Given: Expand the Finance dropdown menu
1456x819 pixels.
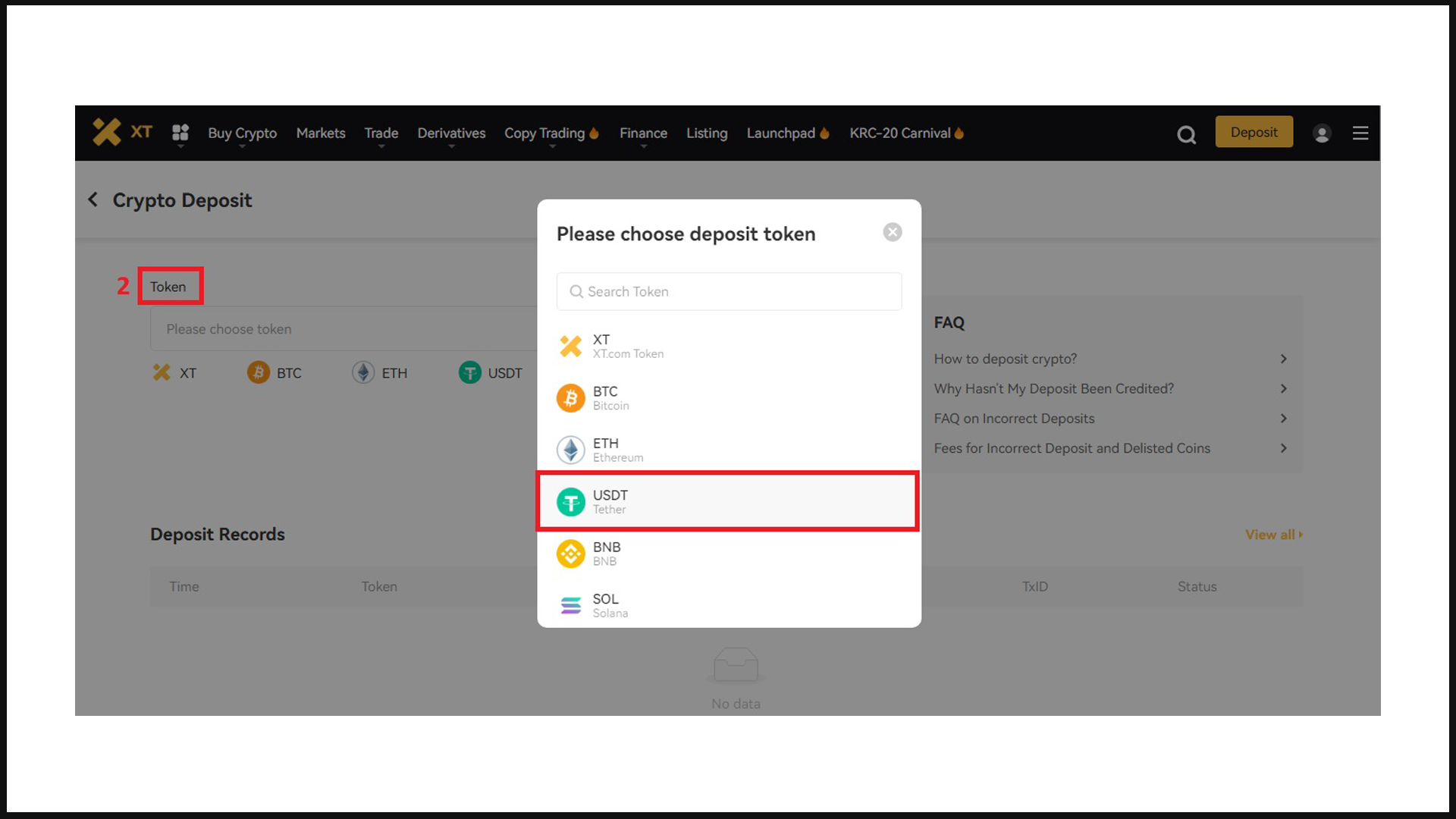Looking at the screenshot, I should pyautogui.click(x=643, y=133).
